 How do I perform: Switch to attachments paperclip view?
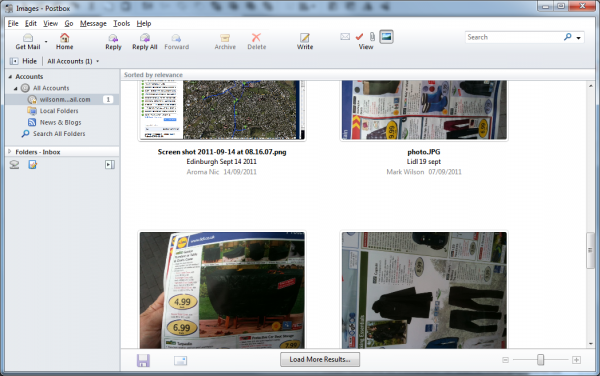point(372,37)
